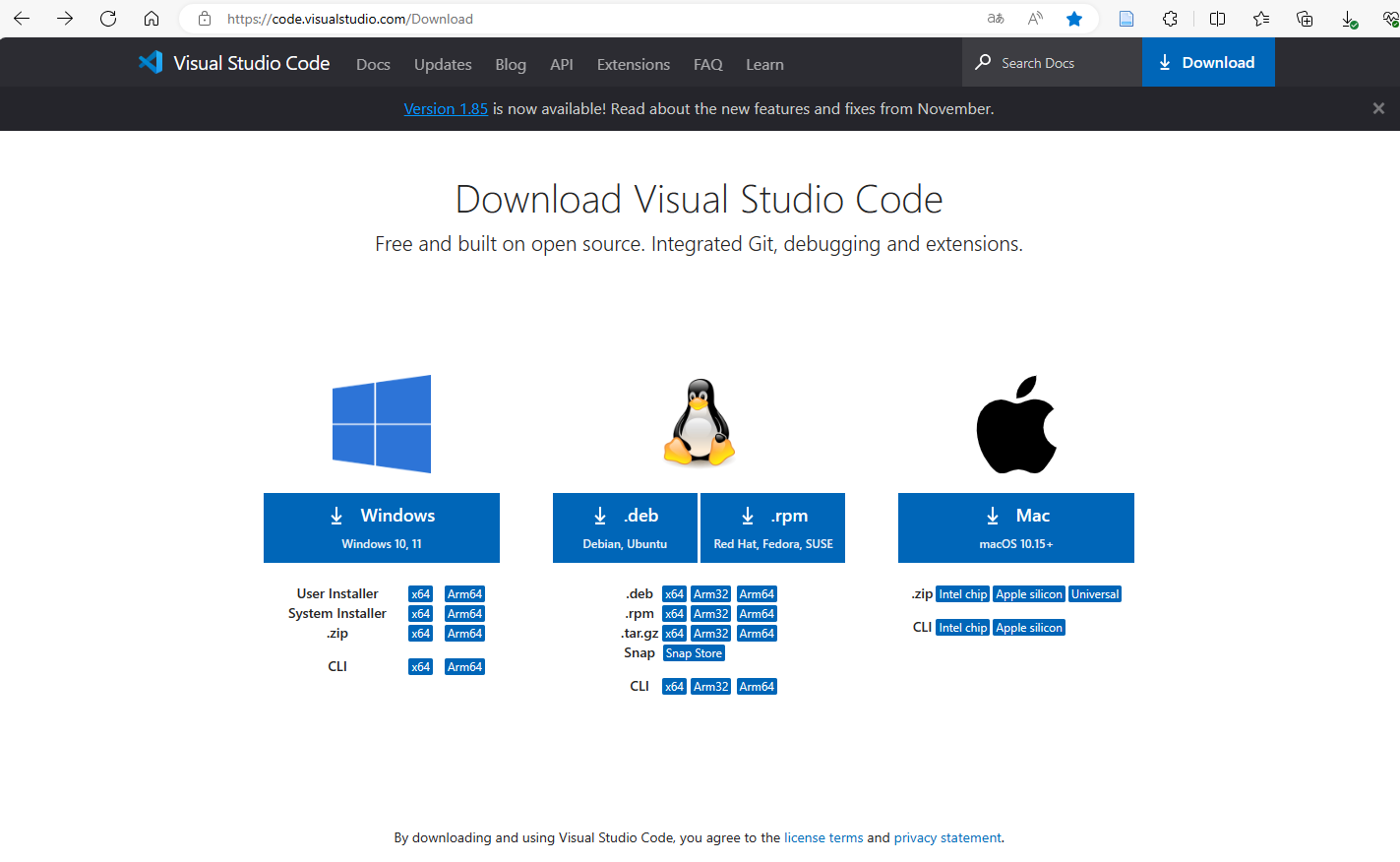Click the search magnifier in Search Docs

coord(983,62)
